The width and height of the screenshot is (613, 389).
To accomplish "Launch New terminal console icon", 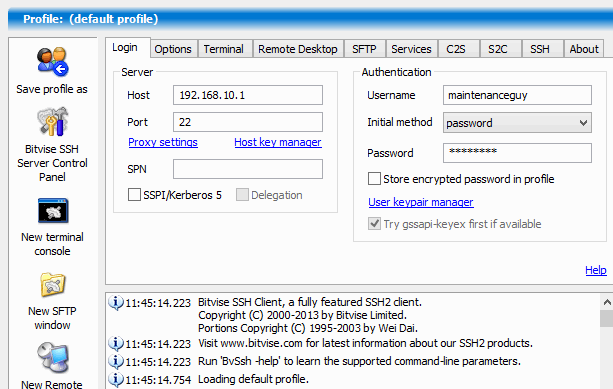I will (x=53, y=211).
